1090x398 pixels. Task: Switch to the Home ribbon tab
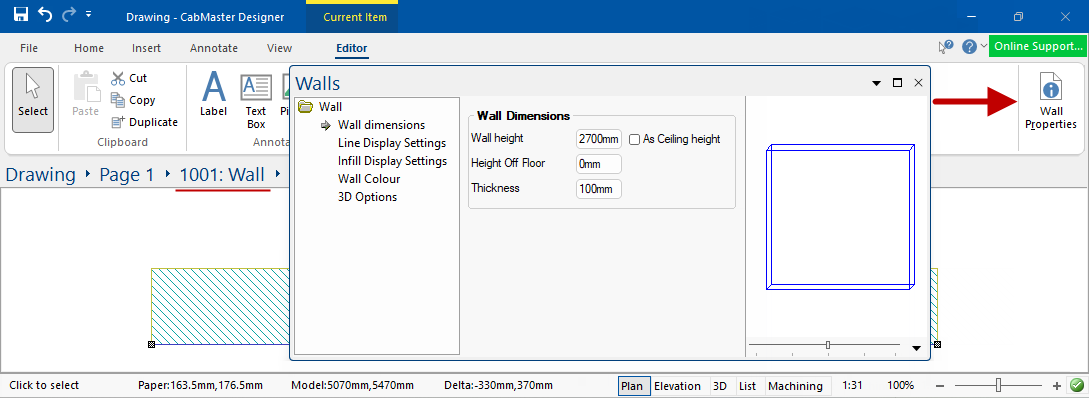click(x=89, y=48)
